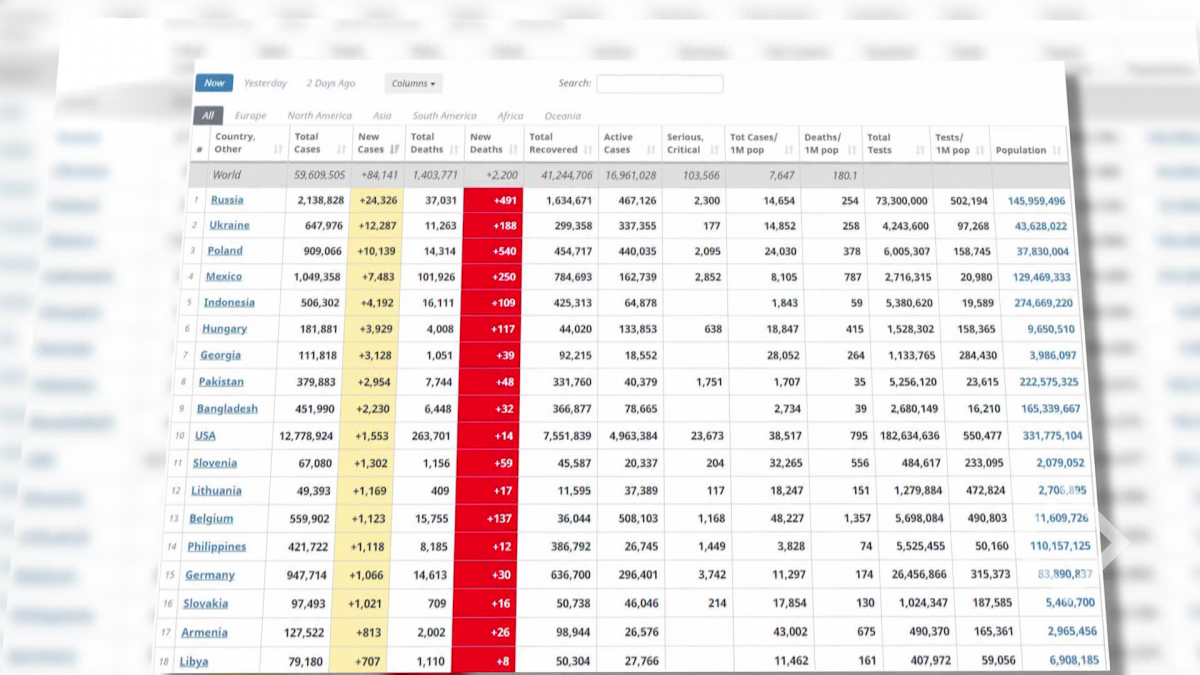Image resolution: width=1200 pixels, height=675 pixels.
Task: Select the North America tab
Action: tap(319, 116)
